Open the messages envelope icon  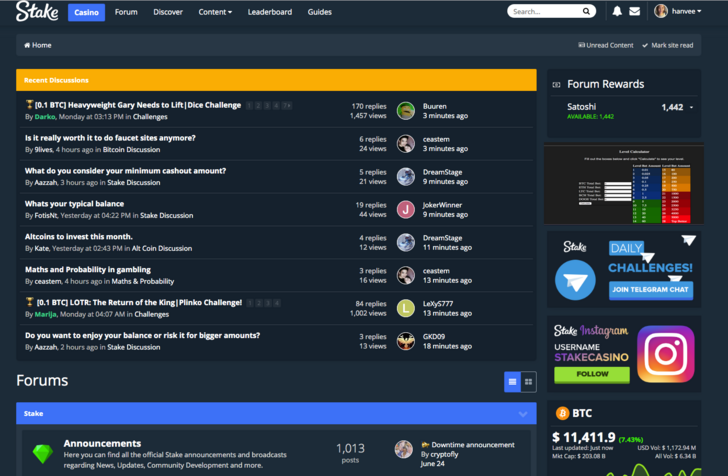point(634,11)
